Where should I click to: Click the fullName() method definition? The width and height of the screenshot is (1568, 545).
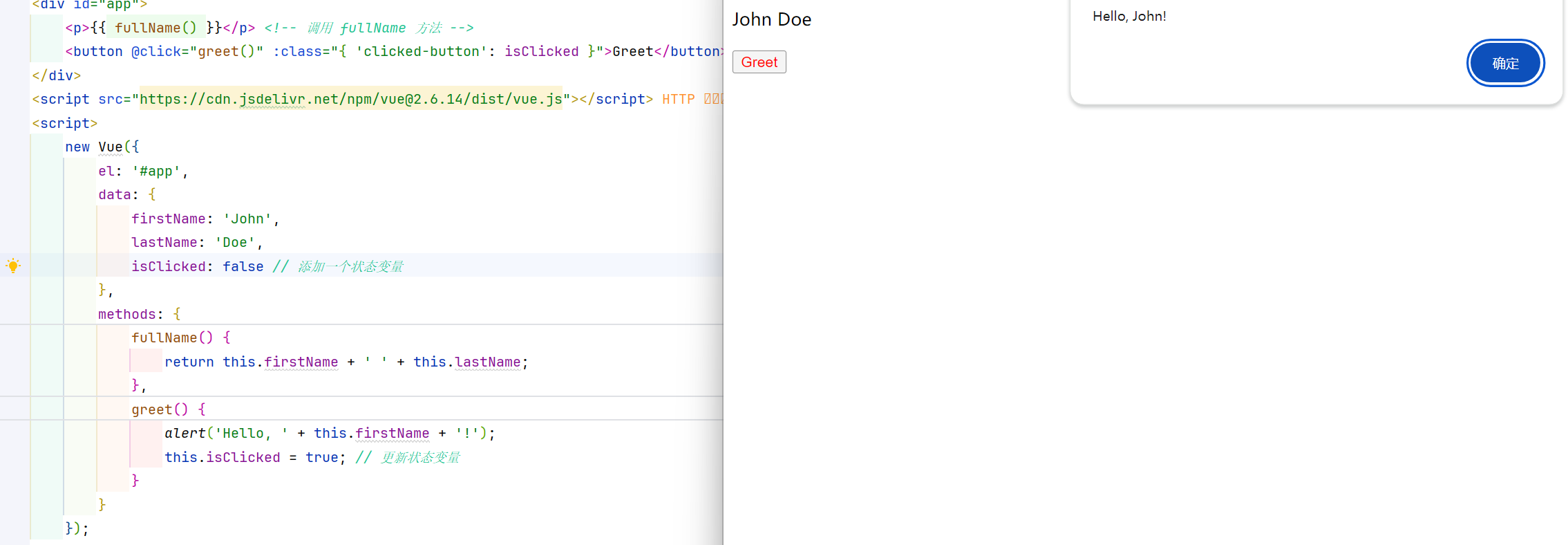pyautogui.click(x=181, y=338)
